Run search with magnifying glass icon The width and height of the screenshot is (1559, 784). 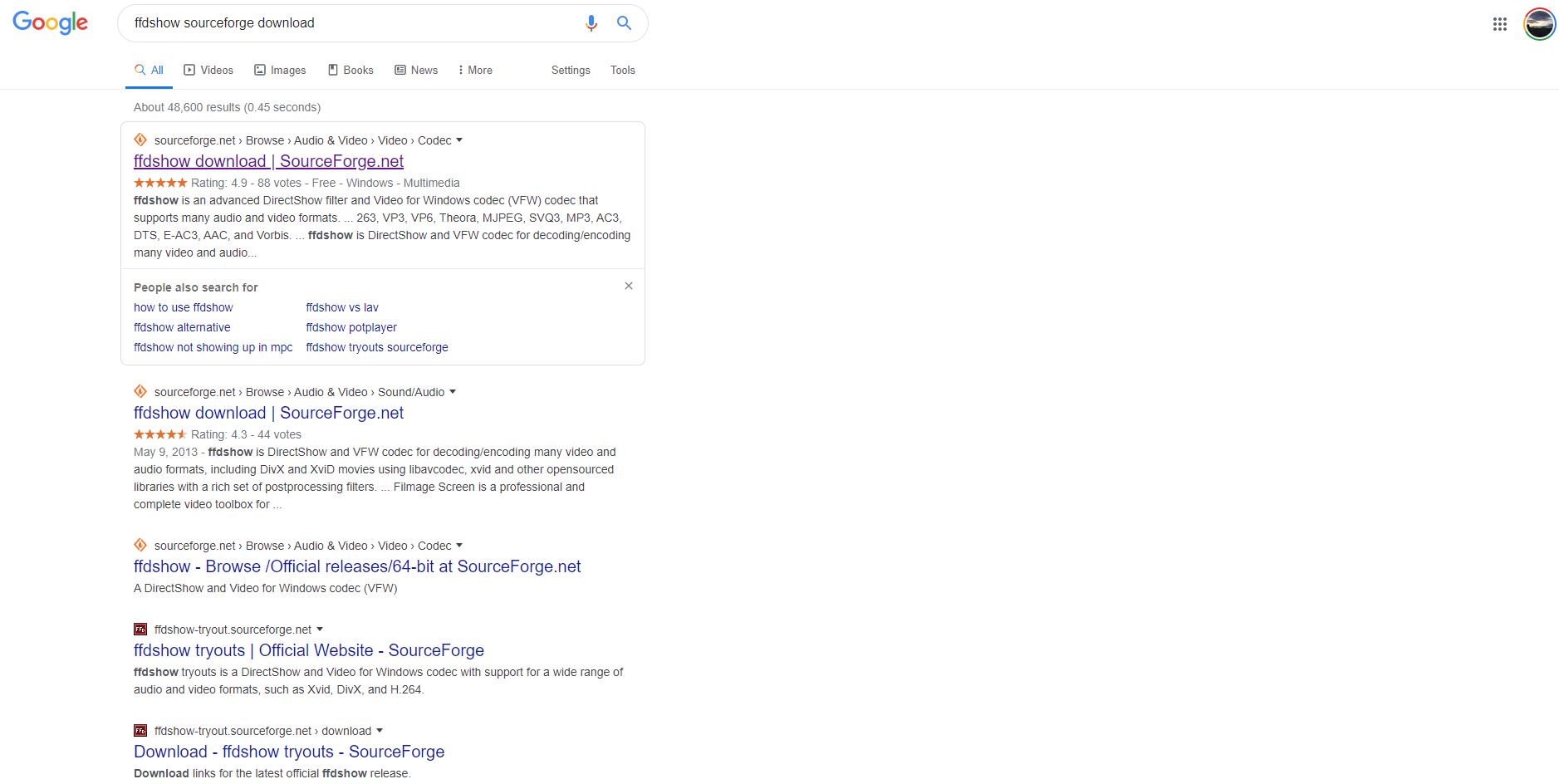click(624, 23)
